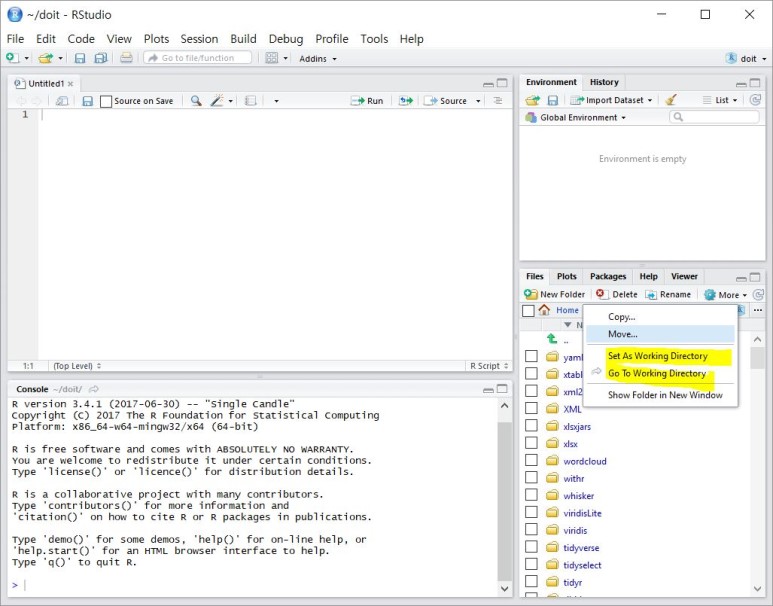Click the Home link in Files breadcrumb
Screen dimensions: 773x606
click(567, 310)
